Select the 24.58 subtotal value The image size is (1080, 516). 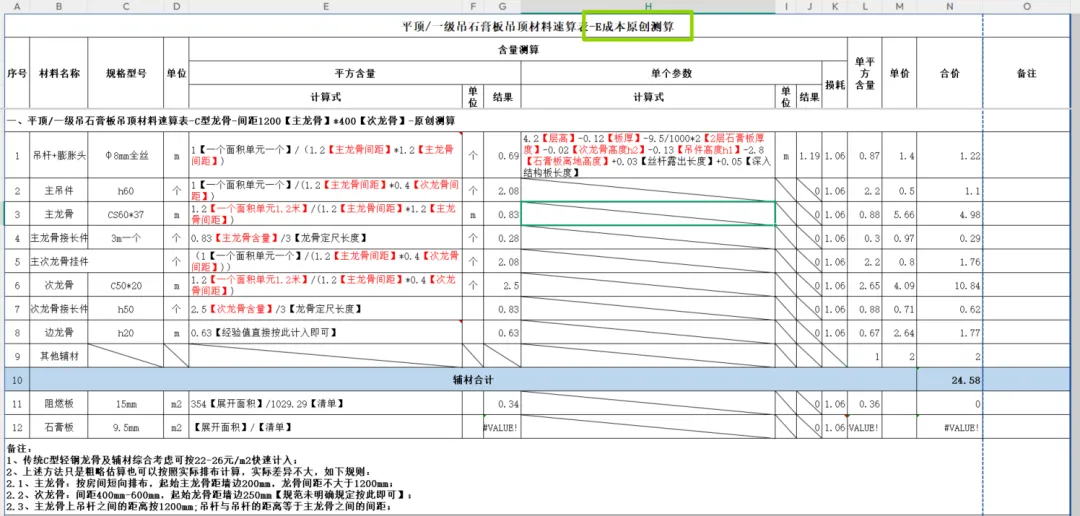tap(950, 380)
